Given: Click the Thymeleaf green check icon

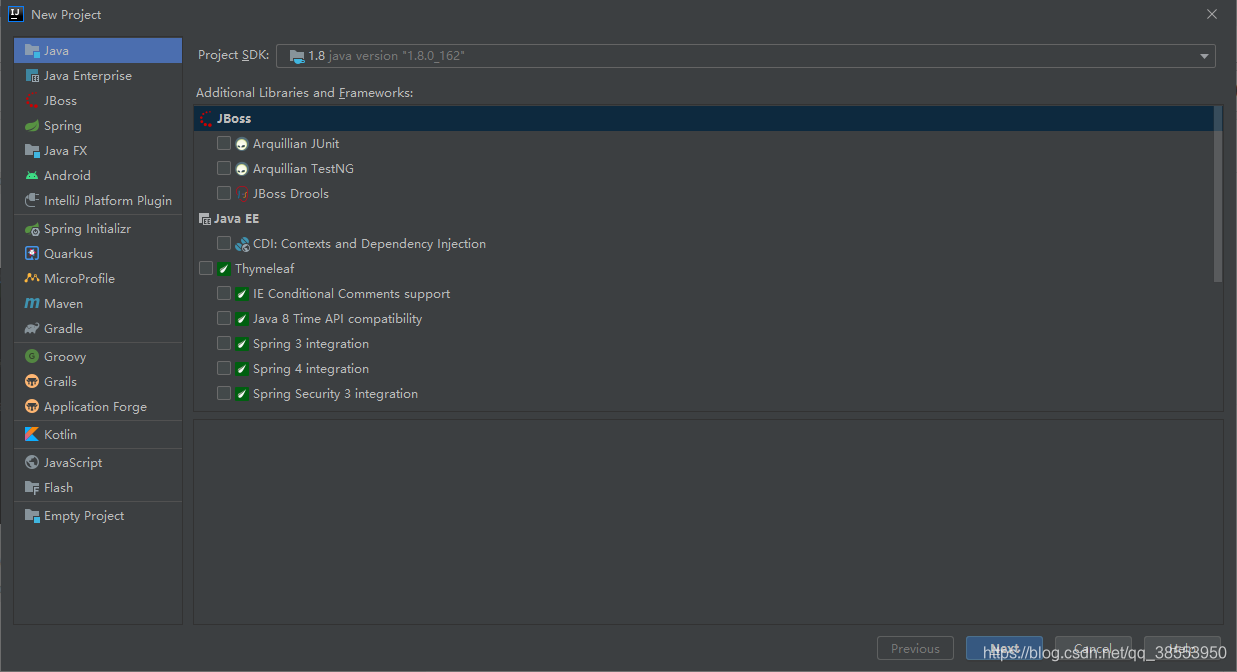Looking at the screenshot, I should click(x=224, y=269).
